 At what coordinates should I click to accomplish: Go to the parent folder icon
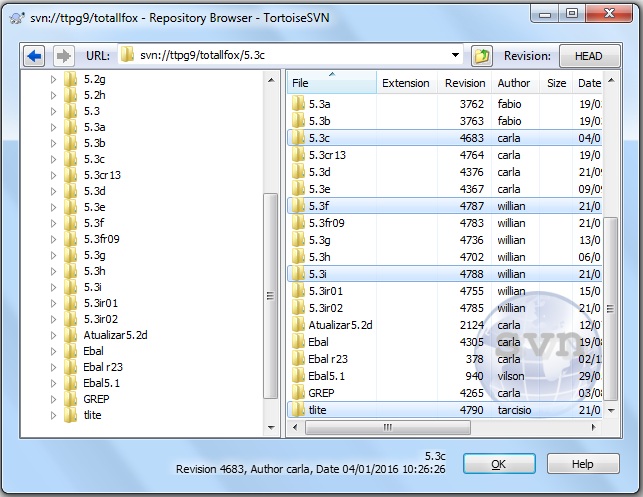pos(482,56)
